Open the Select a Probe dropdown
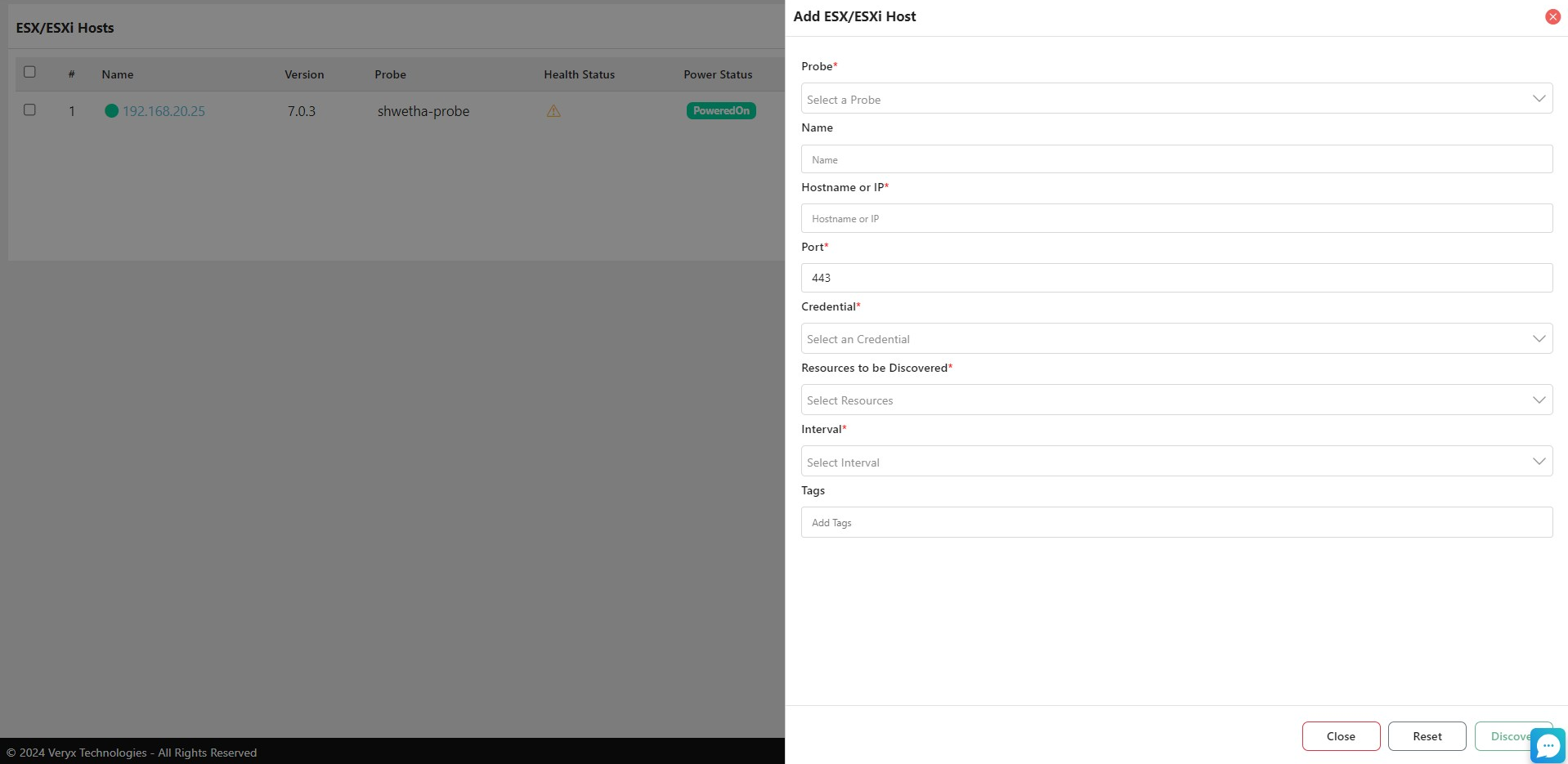1568x764 pixels. (x=1176, y=99)
